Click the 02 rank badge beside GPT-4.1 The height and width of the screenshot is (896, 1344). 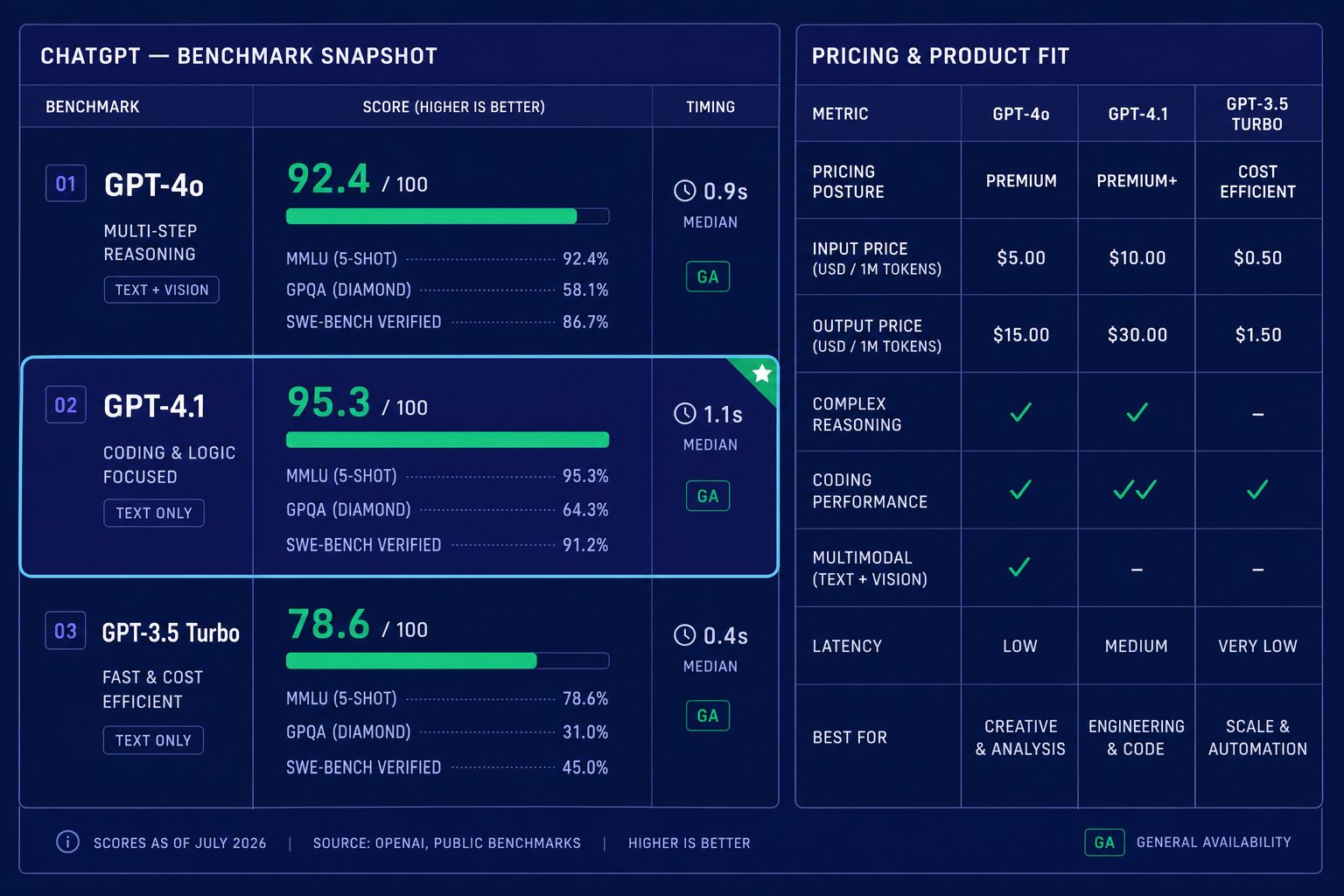(x=66, y=405)
